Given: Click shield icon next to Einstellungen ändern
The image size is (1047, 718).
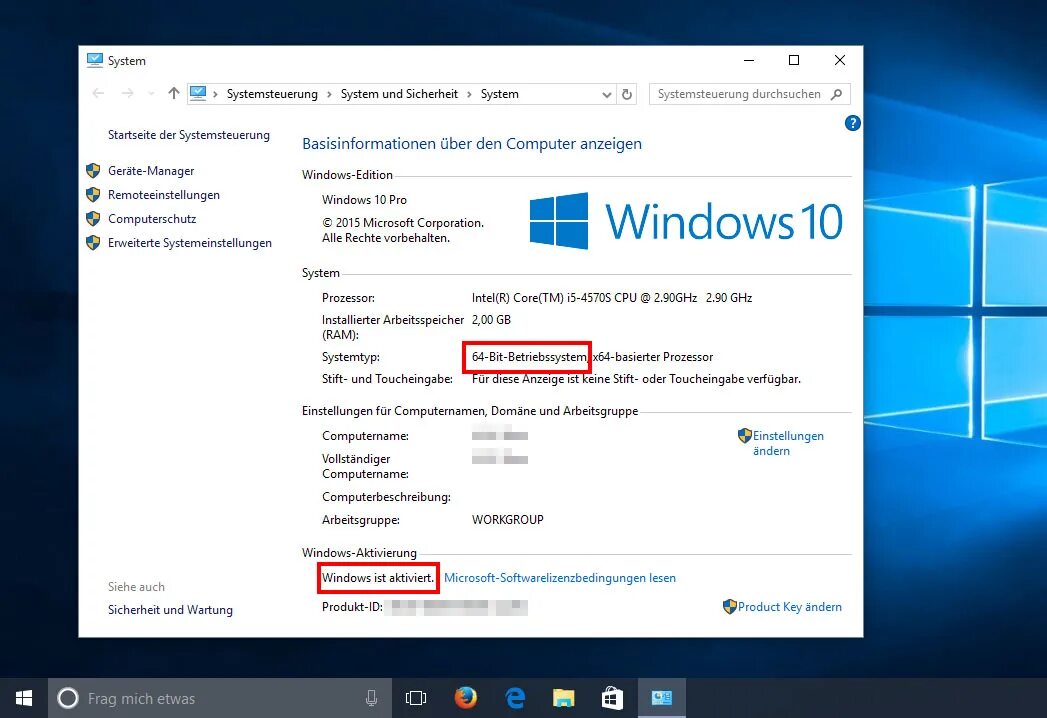Looking at the screenshot, I should [x=745, y=436].
